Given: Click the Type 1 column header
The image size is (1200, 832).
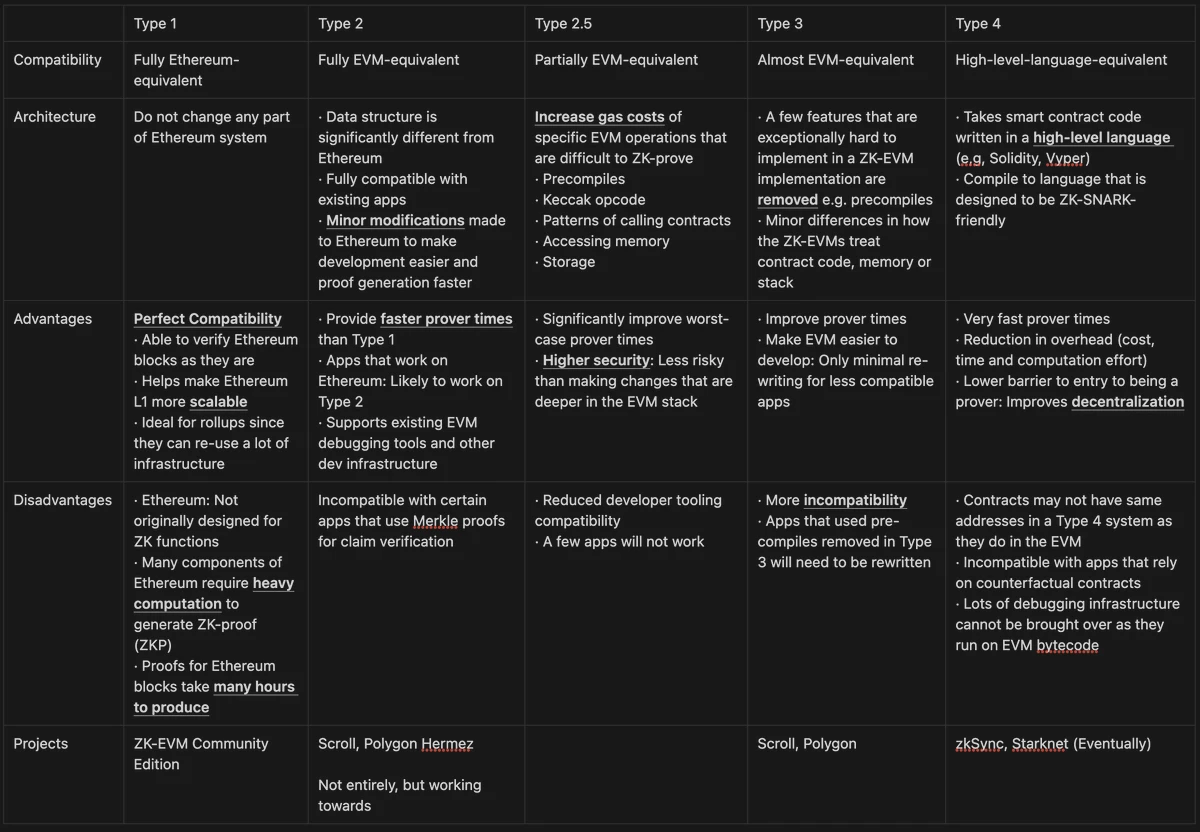Looking at the screenshot, I should click(x=156, y=23).
